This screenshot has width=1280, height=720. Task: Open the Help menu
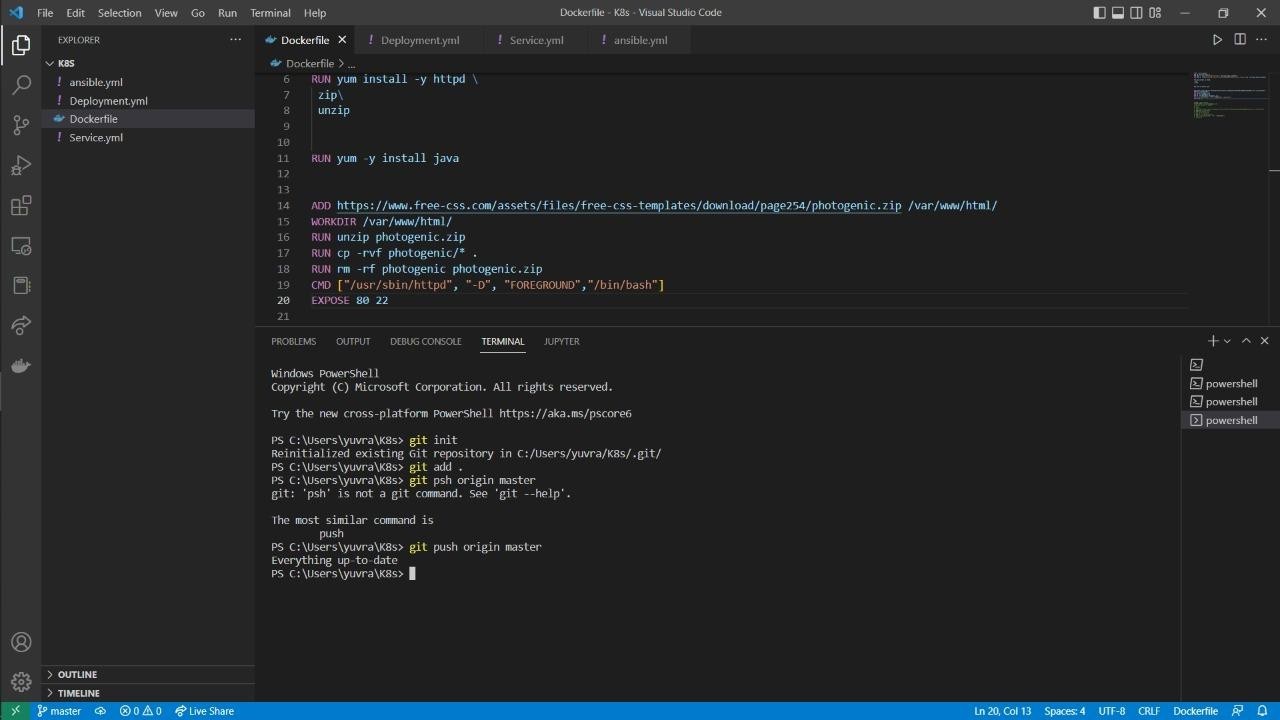(x=314, y=13)
